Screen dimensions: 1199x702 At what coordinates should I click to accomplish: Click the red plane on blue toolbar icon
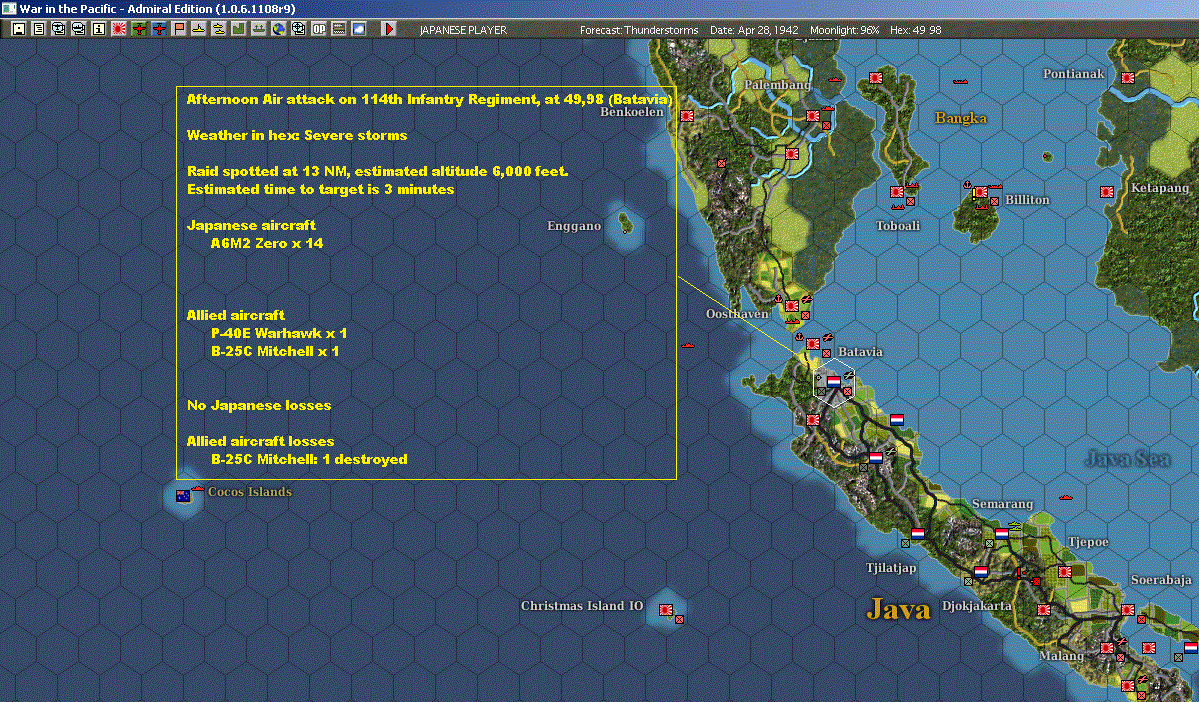(x=158, y=29)
